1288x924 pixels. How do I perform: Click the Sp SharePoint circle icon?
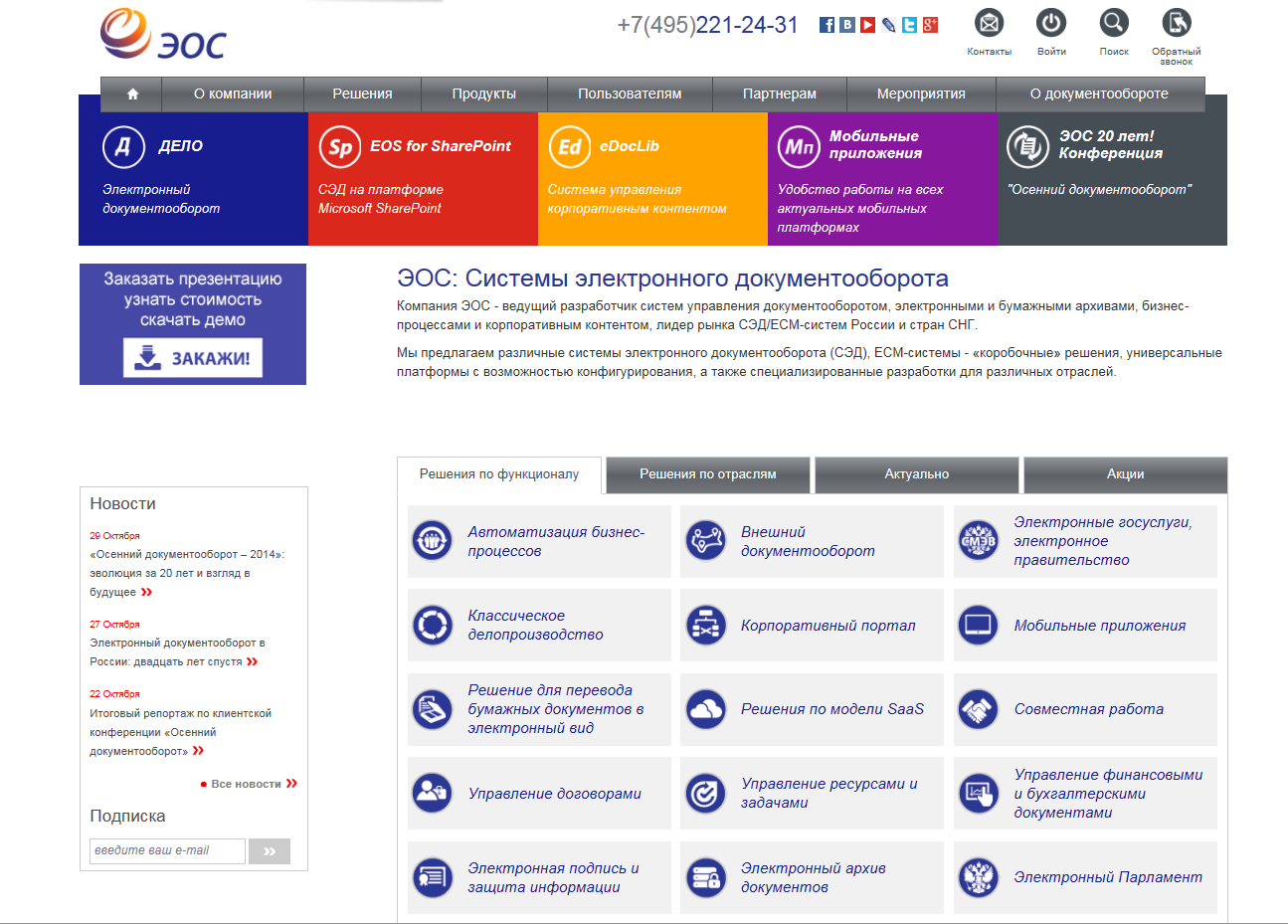pos(340,147)
